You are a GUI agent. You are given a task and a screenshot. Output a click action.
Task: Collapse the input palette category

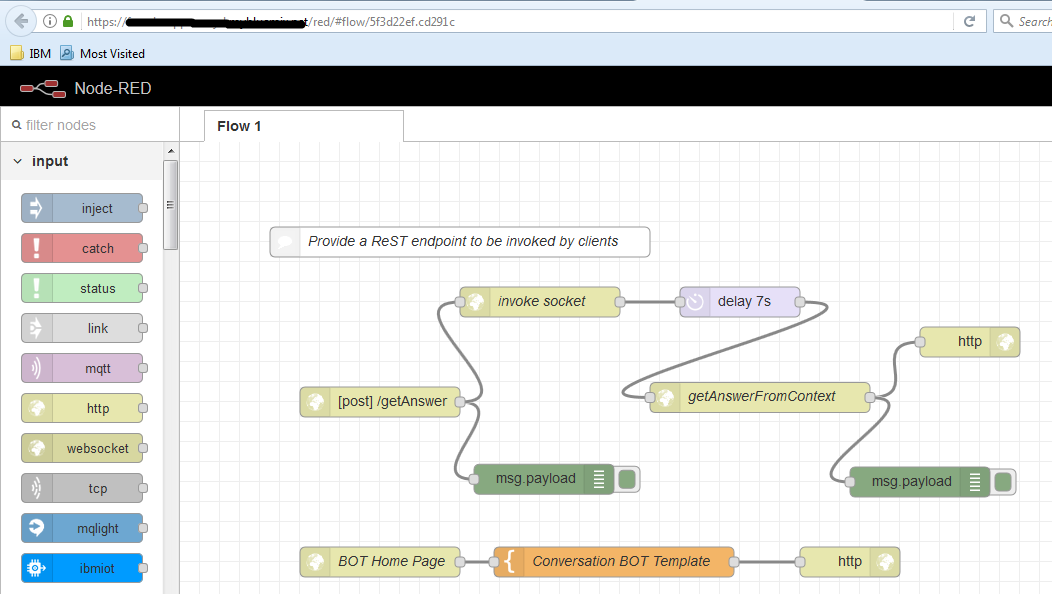pyautogui.click(x=18, y=161)
